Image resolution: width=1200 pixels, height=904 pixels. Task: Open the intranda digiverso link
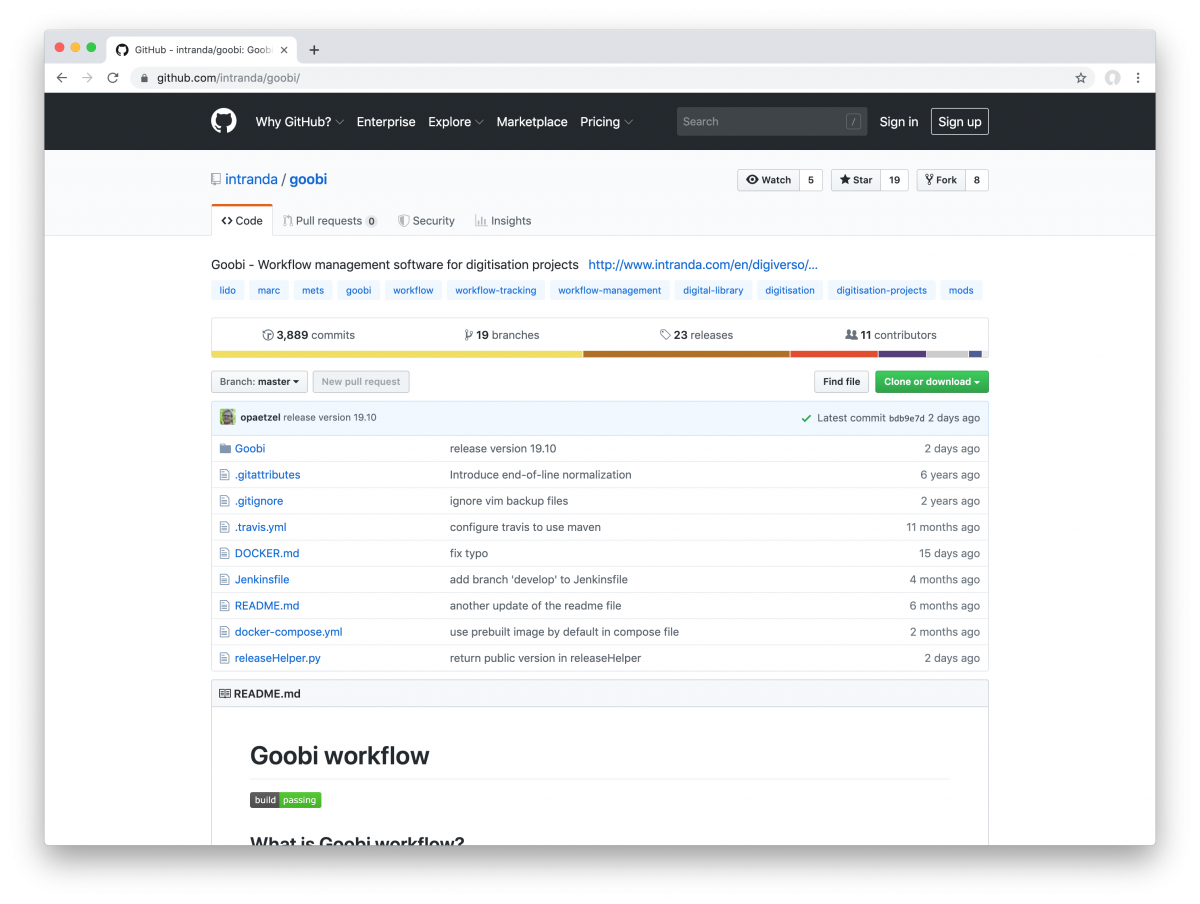coord(703,264)
